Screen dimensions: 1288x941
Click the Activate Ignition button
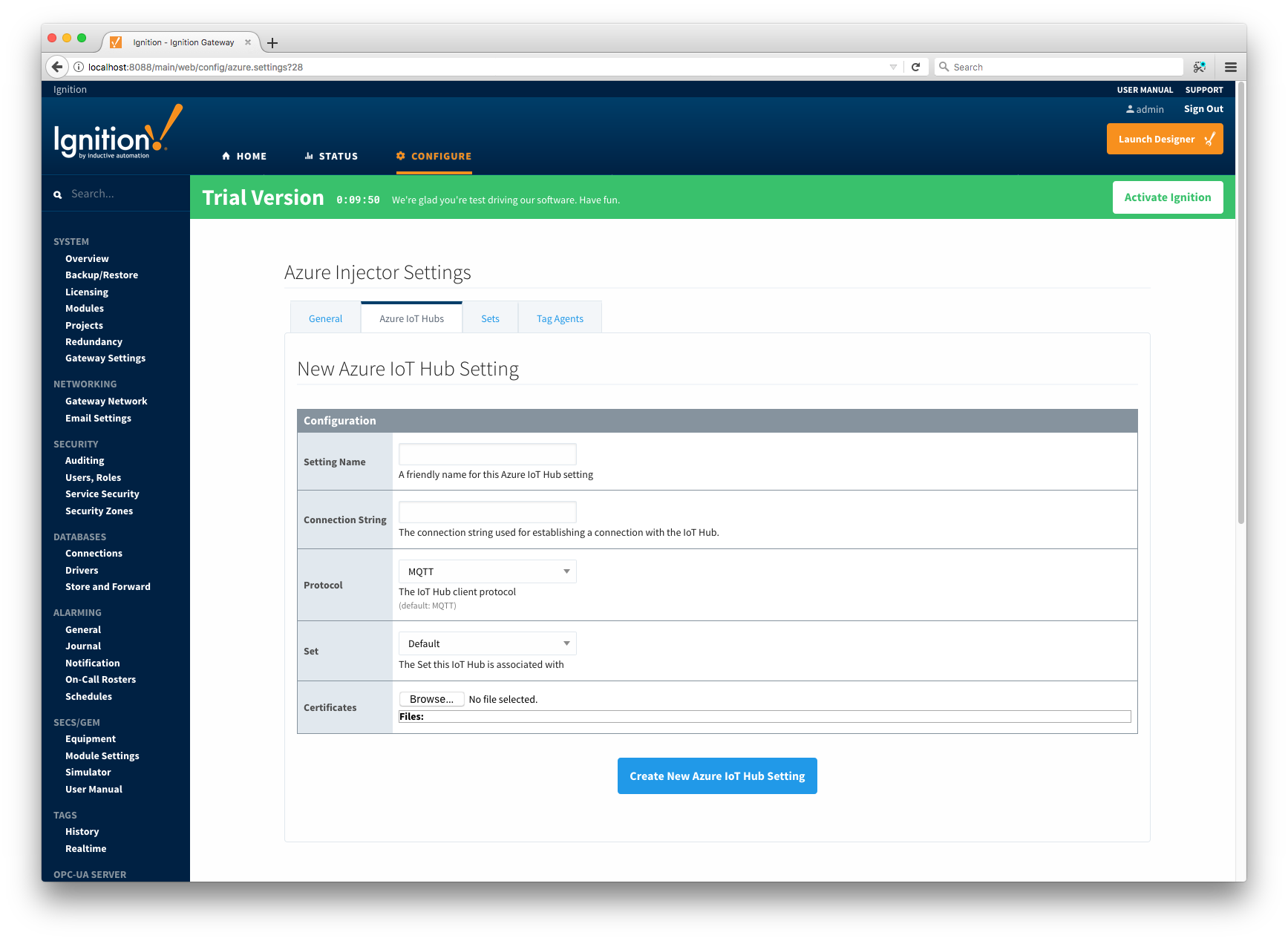point(1167,197)
